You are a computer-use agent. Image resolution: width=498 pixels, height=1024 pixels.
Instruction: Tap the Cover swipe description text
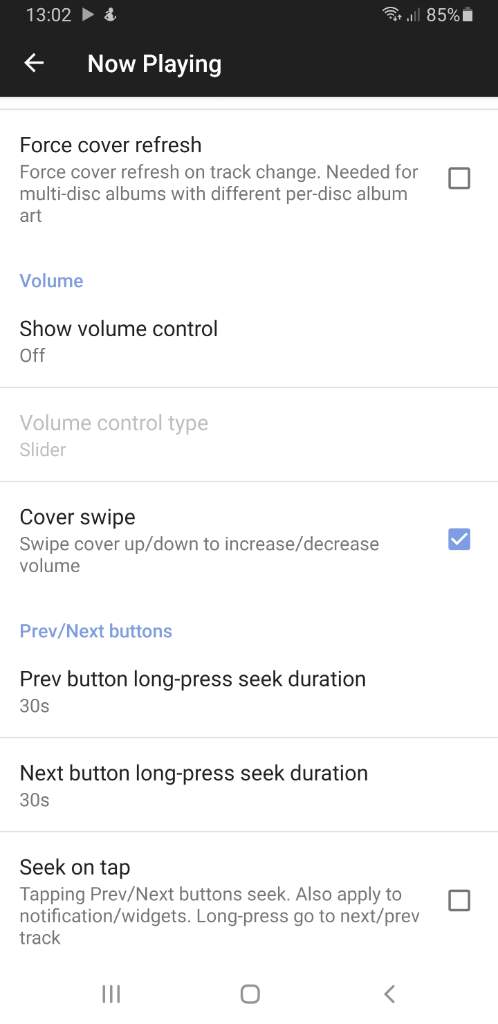[x=199, y=554]
